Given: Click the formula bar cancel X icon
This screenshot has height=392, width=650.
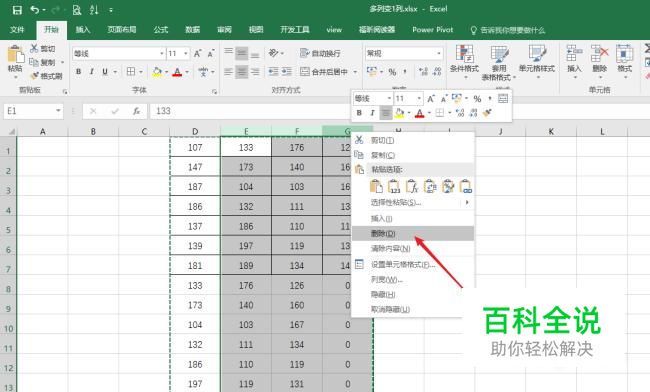Looking at the screenshot, I should [93, 111].
